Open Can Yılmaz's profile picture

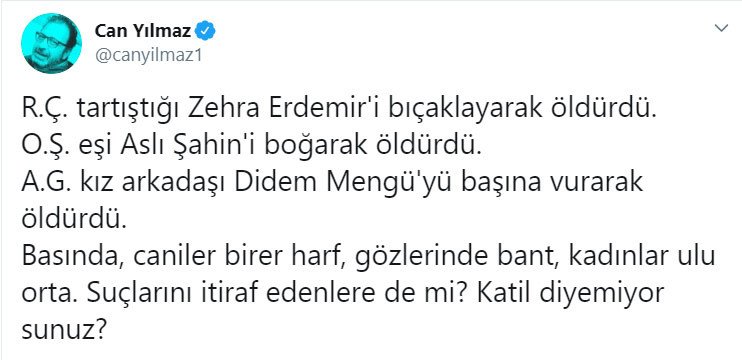click(51, 43)
